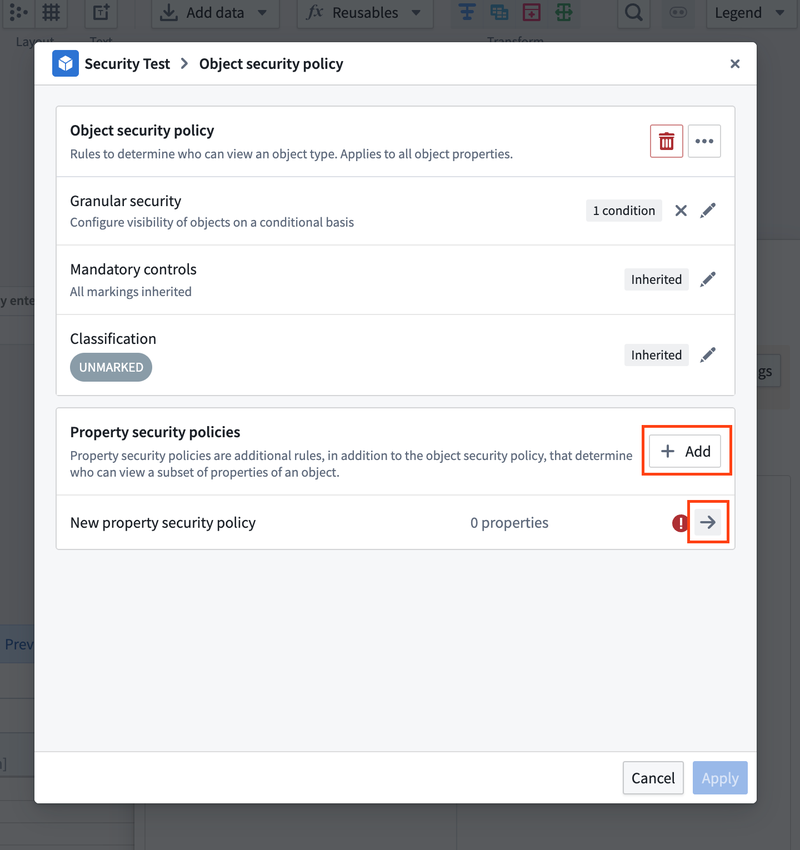Open New property security policy with arrow

(x=708, y=522)
